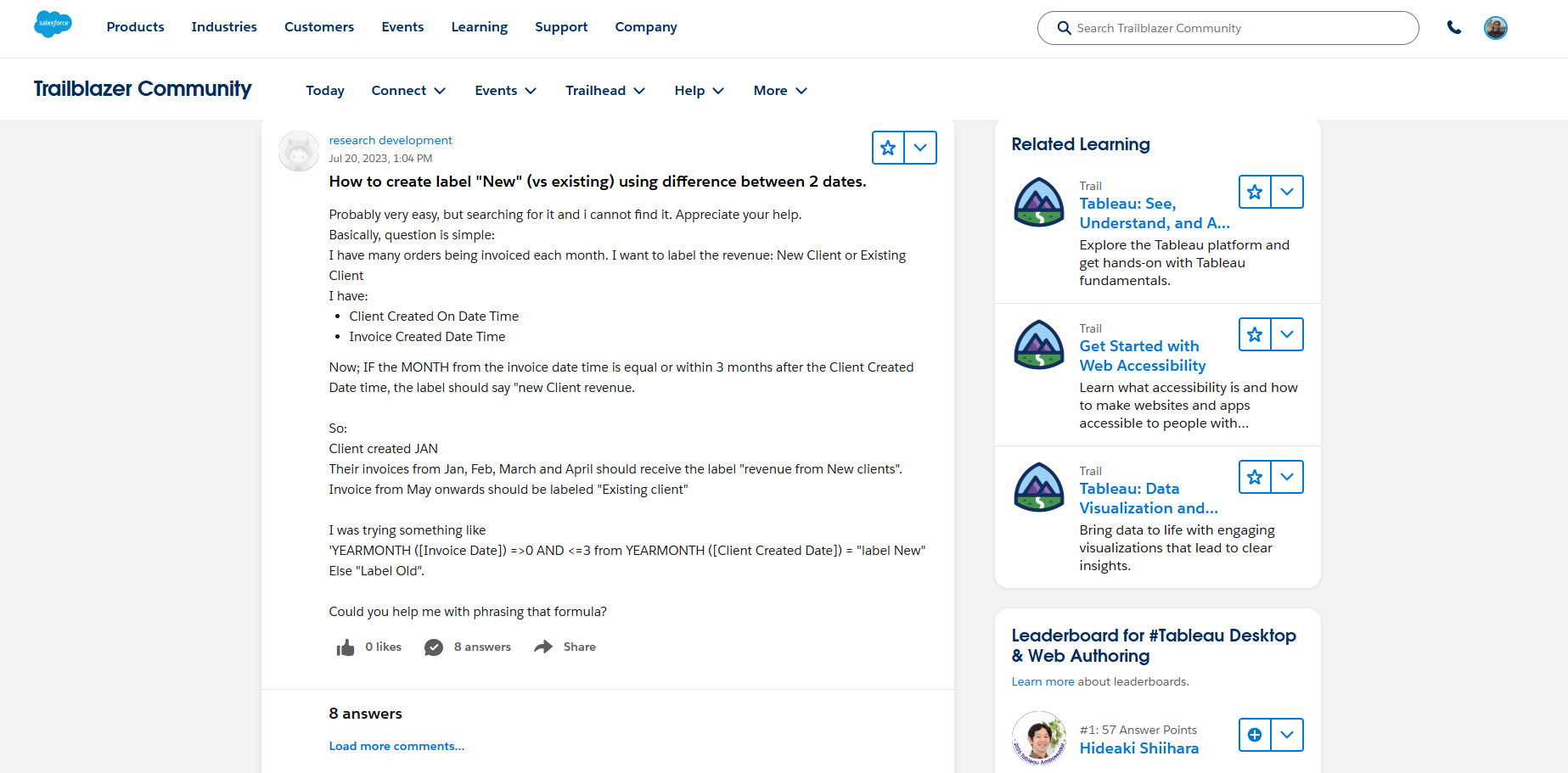Favorite the Get Started with Web Accessibility trail
The image size is (1568, 773).
[x=1255, y=334]
